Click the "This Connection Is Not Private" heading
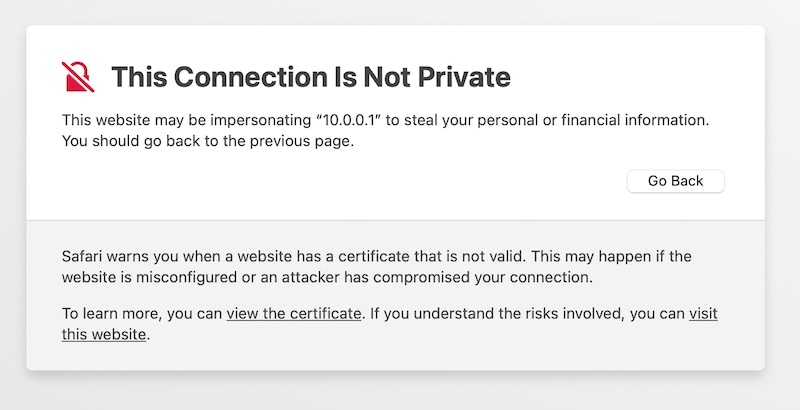This screenshot has height=410, width=800. coord(310,76)
